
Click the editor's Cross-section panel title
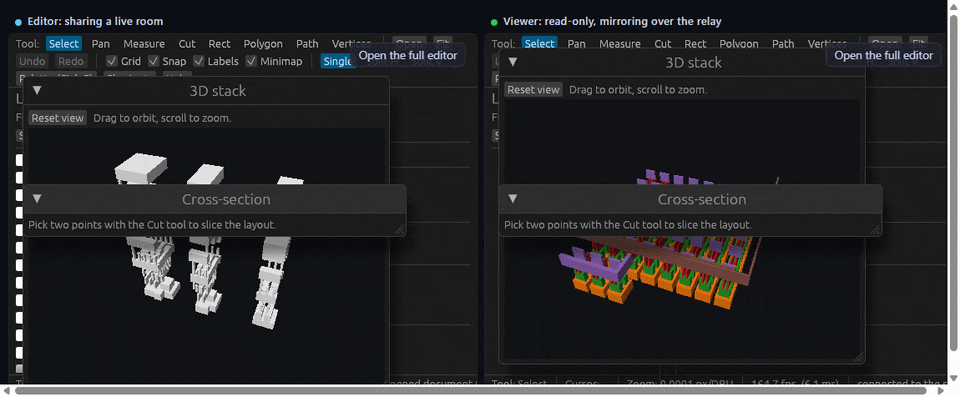pyautogui.click(x=226, y=199)
